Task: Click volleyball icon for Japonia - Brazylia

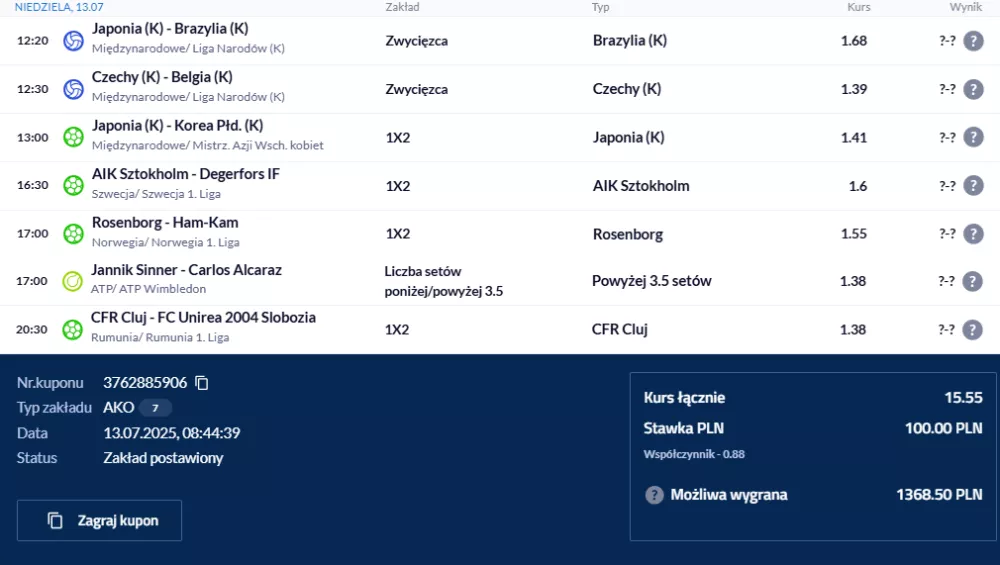Action: tap(73, 41)
